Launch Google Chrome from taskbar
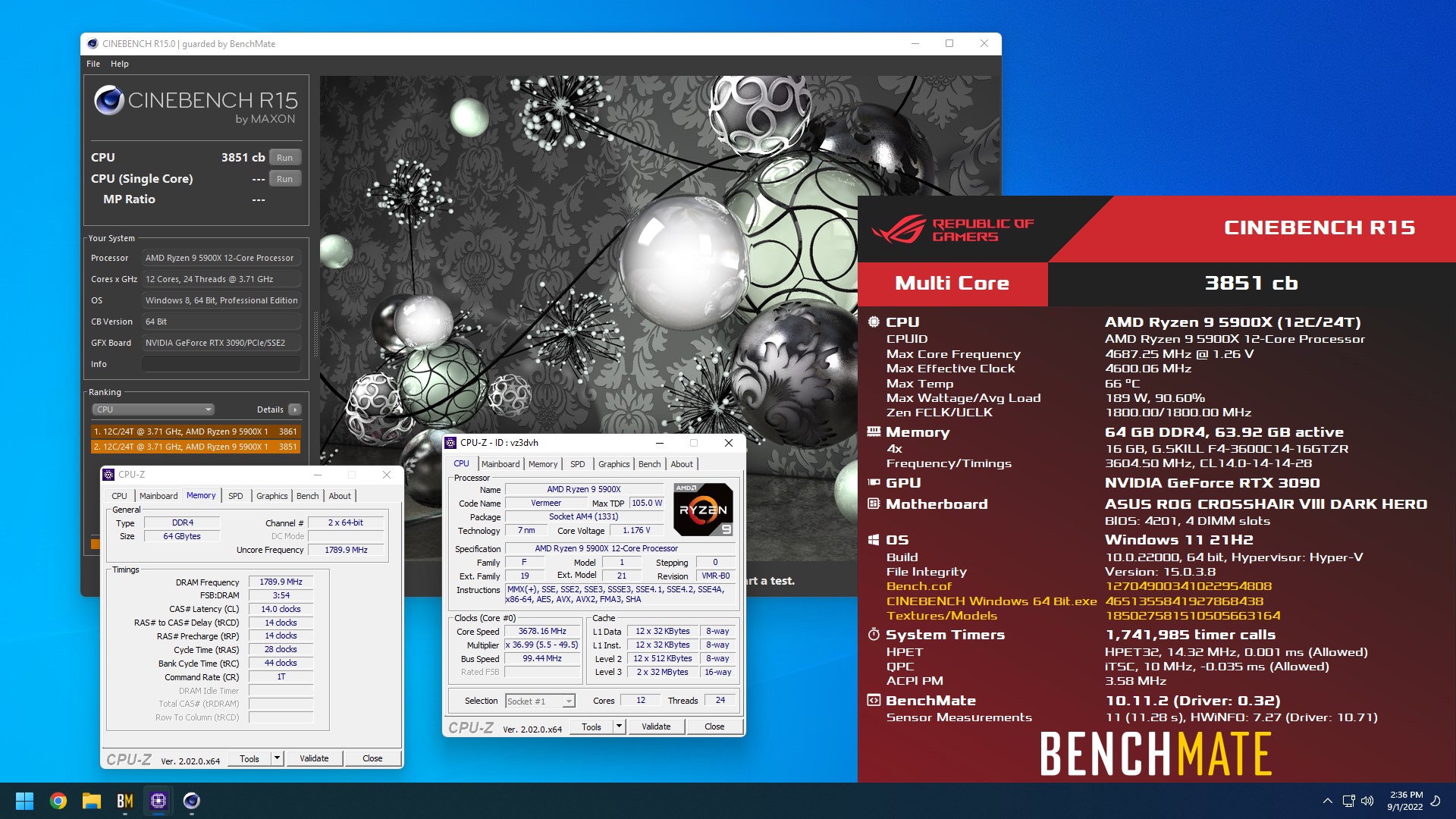 tap(58, 801)
